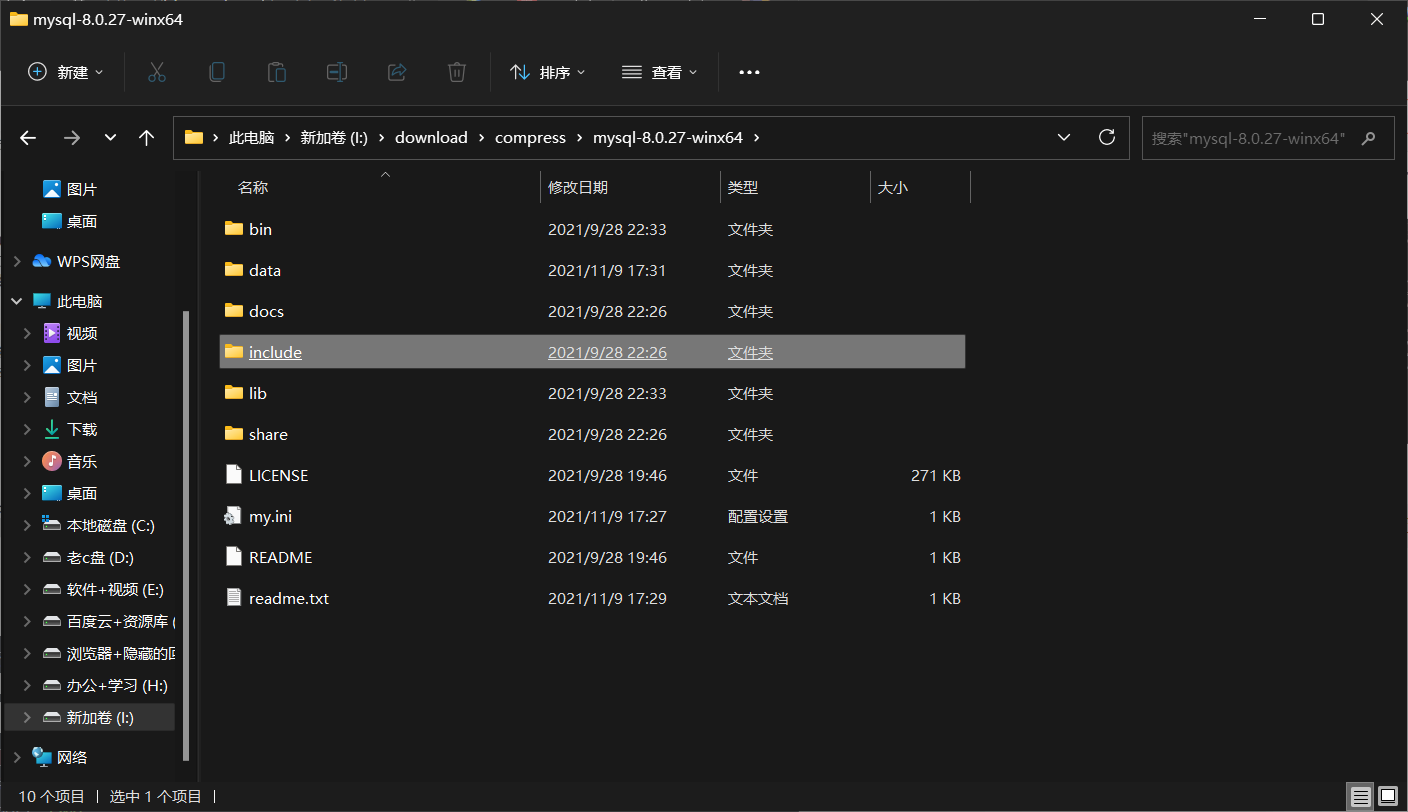Select 办公+学习 (H:) drive in sidebar
The image size is (1408, 812).
point(117,685)
